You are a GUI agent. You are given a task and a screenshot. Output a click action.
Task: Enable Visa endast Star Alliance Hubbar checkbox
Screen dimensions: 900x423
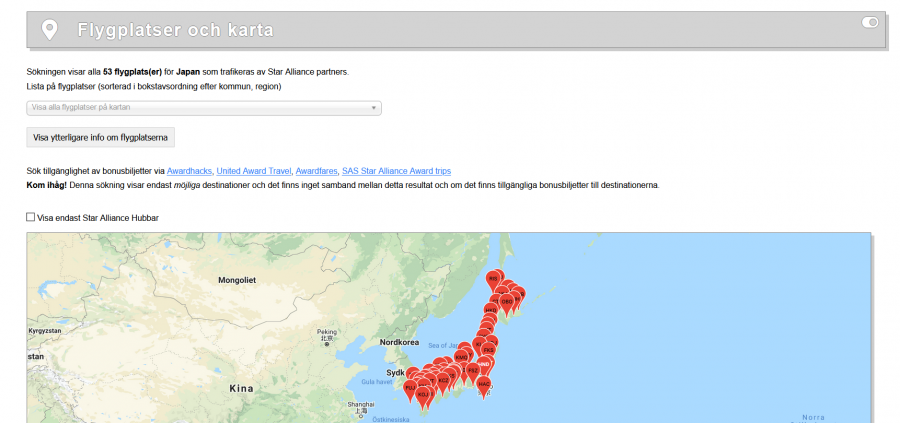[31, 217]
